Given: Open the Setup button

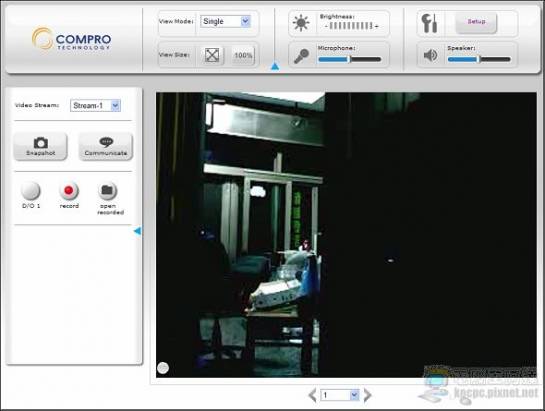Looking at the screenshot, I should (x=476, y=23).
